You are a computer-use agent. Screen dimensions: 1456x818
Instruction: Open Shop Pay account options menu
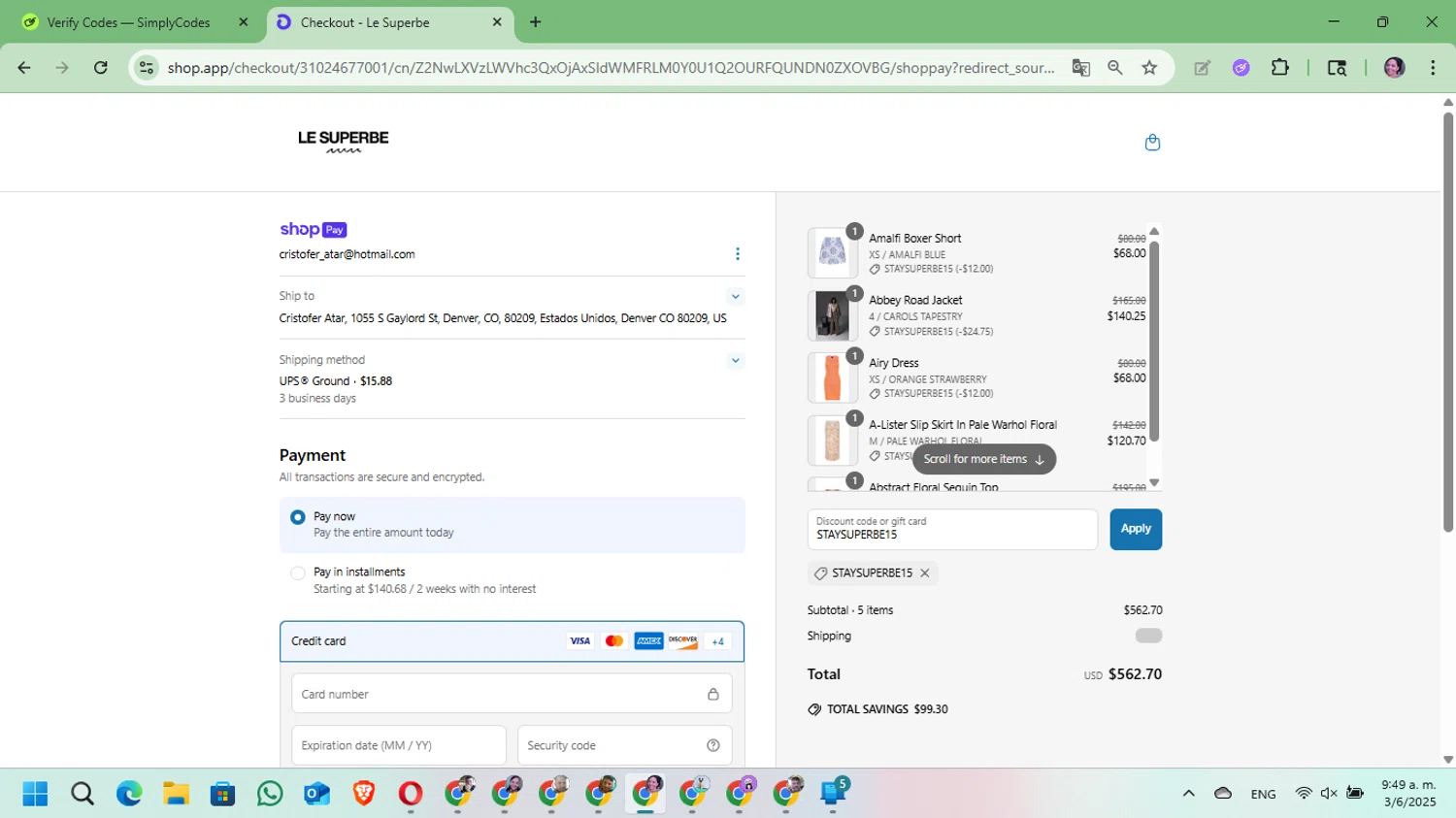(738, 254)
